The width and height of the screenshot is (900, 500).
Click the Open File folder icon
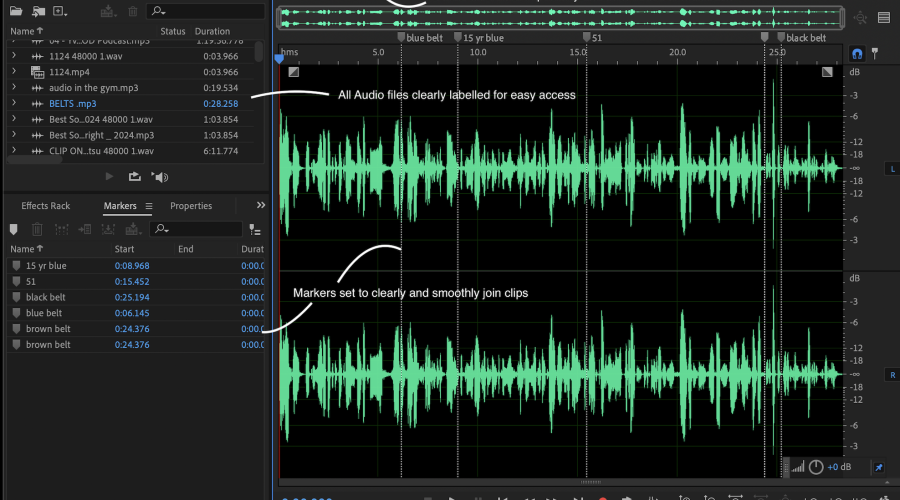pyautogui.click(x=14, y=11)
